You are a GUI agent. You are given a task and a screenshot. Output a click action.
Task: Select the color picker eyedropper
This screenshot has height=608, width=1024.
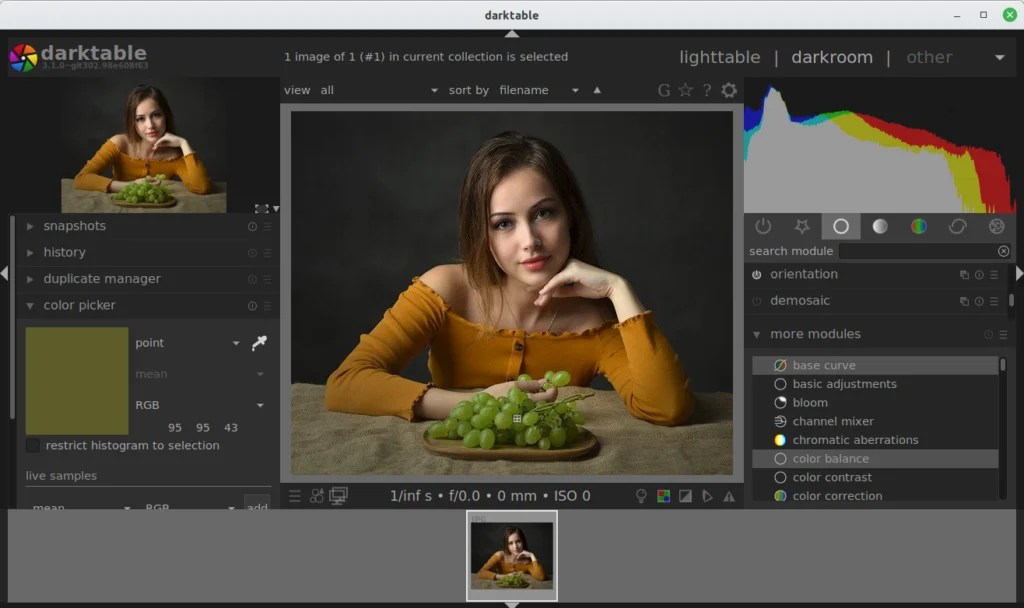click(x=259, y=342)
